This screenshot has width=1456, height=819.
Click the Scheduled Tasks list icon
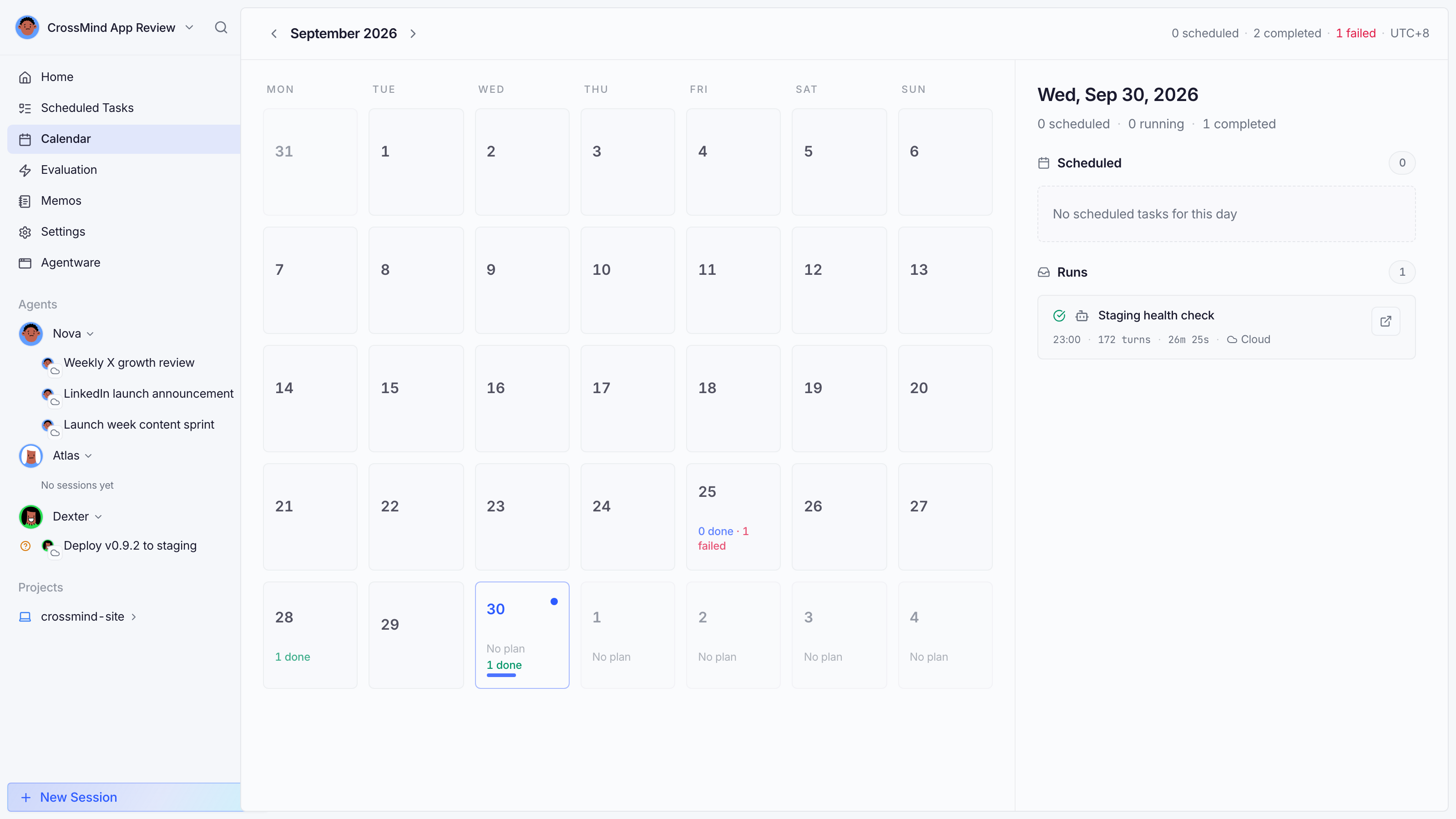(25, 108)
